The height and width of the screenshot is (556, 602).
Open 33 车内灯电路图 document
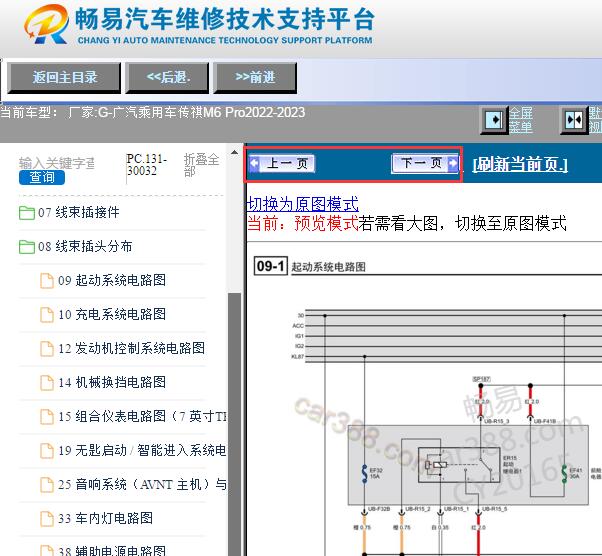pos(105,518)
